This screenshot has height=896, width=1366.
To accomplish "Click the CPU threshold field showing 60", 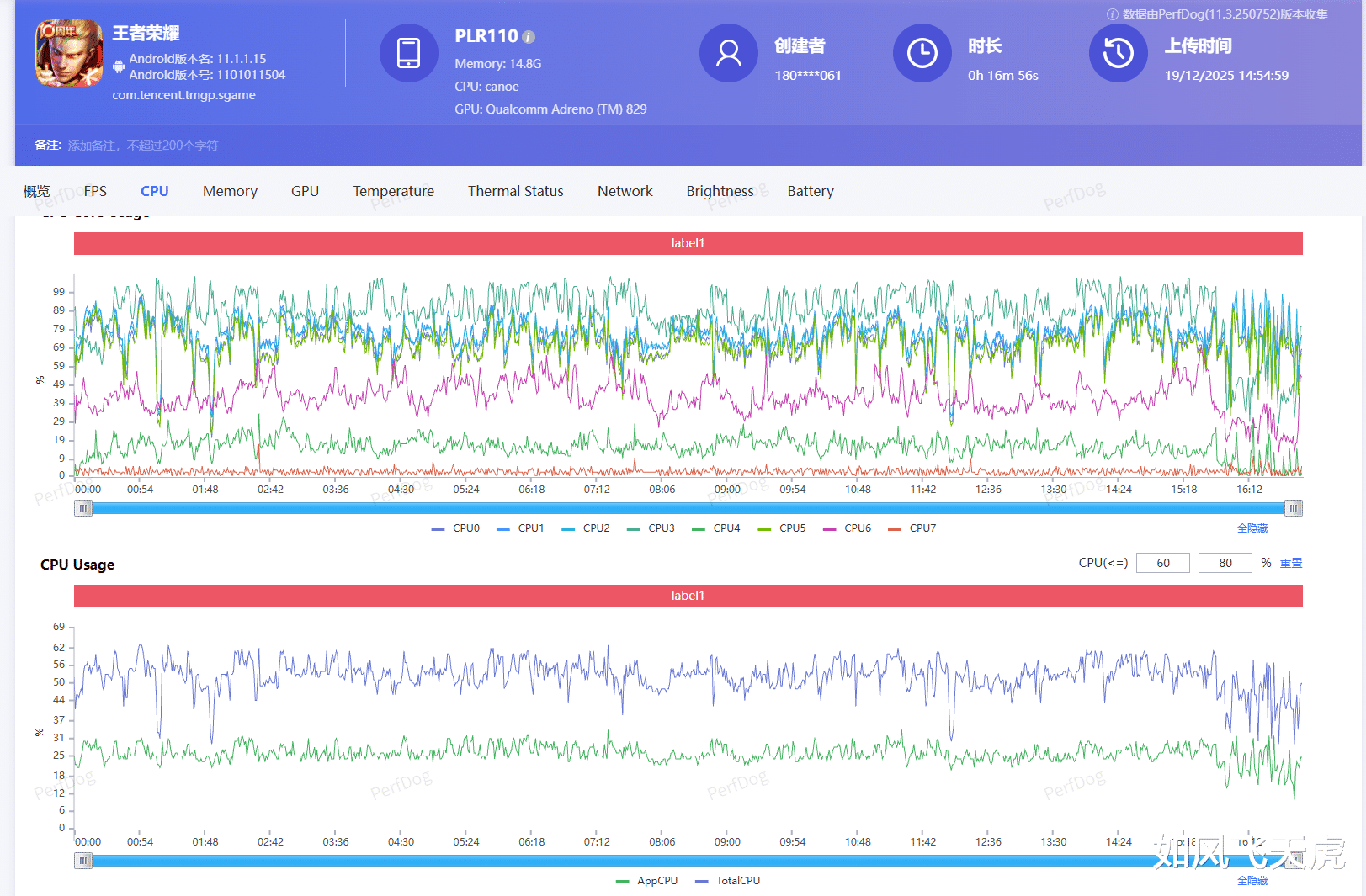I will pyautogui.click(x=1162, y=563).
